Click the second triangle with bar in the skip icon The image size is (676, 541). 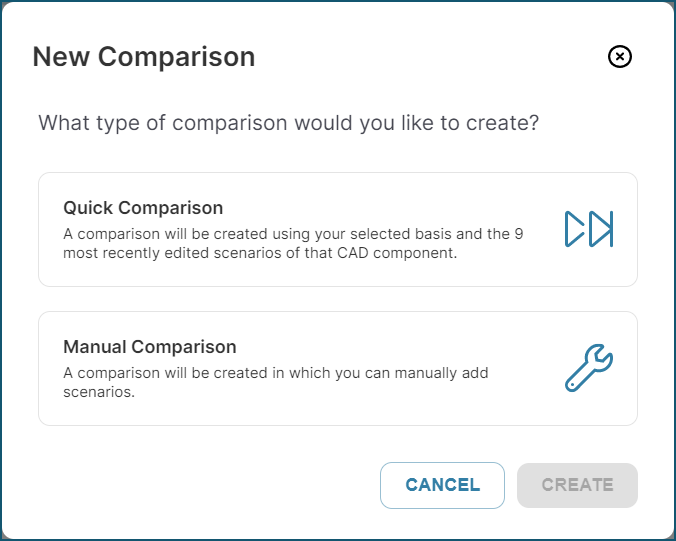601,229
